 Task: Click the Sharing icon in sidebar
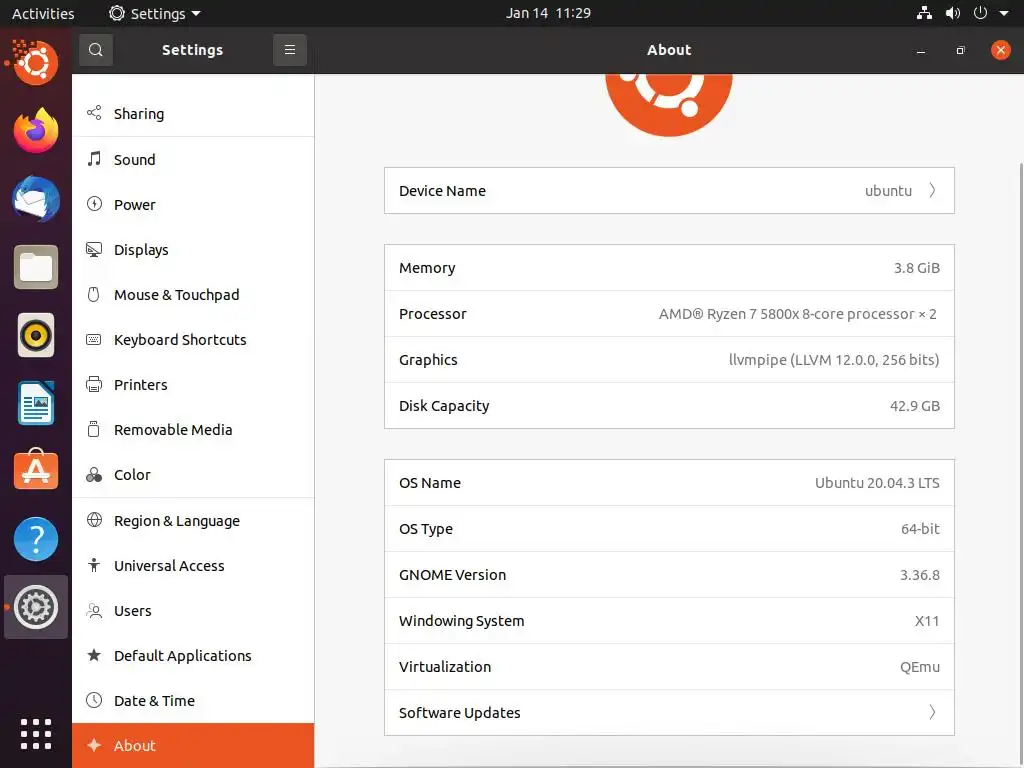94,113
